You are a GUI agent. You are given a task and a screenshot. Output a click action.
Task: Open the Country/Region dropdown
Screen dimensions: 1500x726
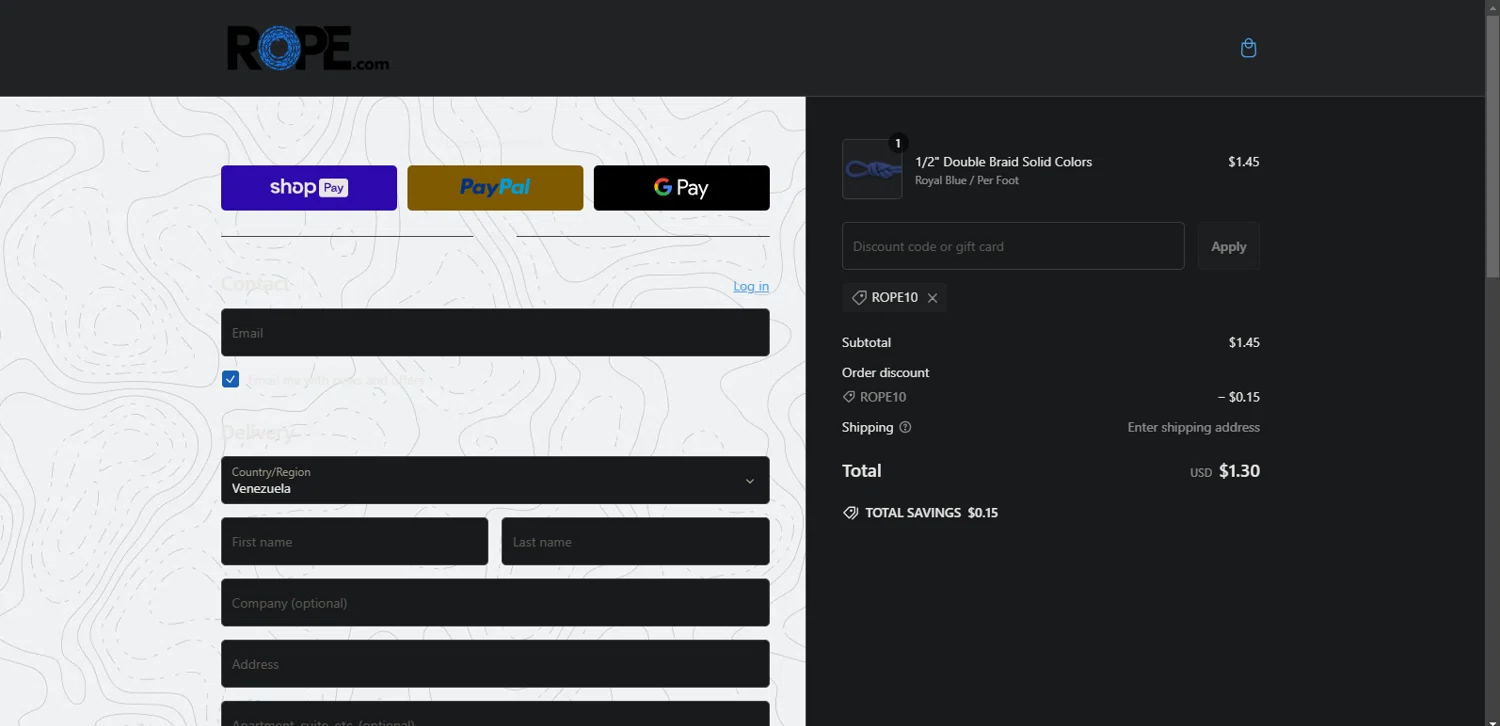click(x=495, y=480)
